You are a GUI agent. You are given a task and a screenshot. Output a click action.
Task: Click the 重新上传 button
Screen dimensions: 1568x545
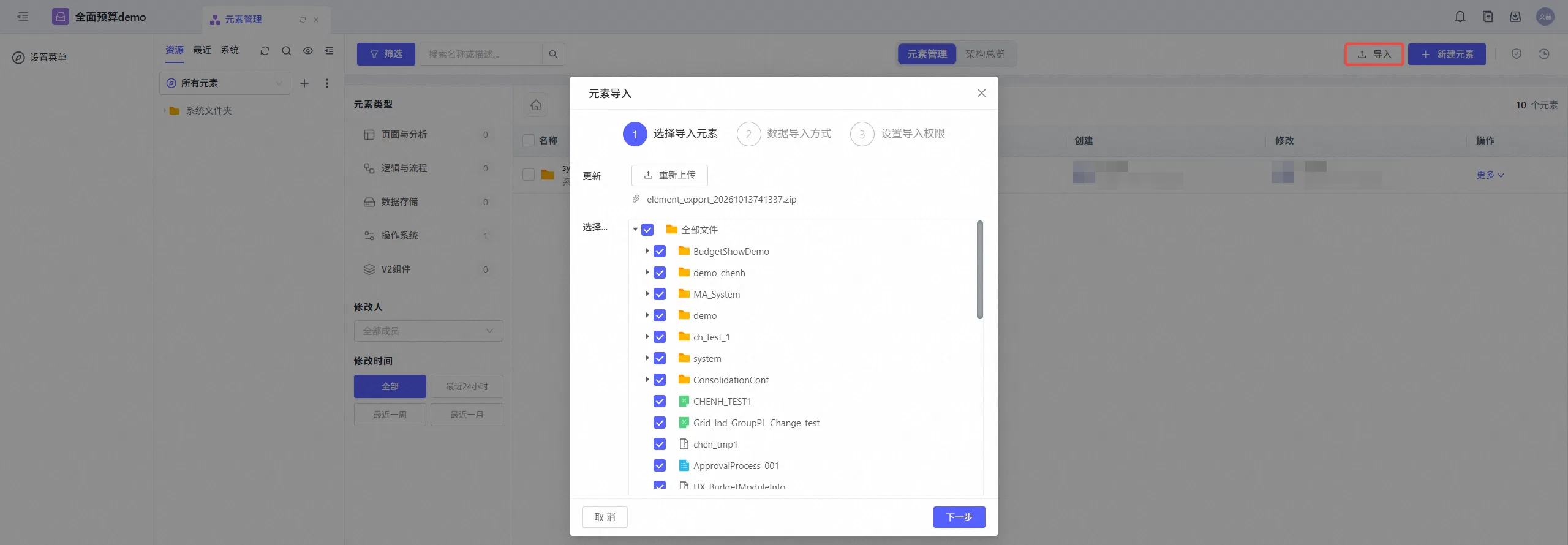669,175
